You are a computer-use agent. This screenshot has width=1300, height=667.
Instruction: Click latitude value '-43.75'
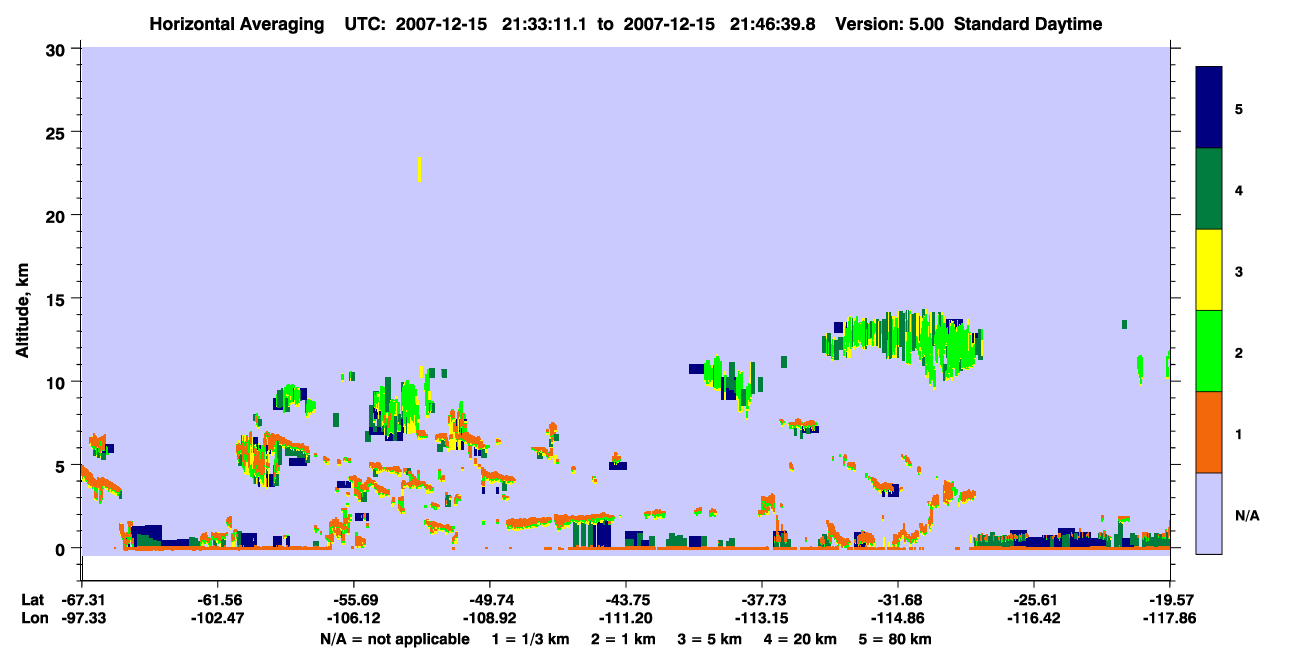click(x=626, y=600)
